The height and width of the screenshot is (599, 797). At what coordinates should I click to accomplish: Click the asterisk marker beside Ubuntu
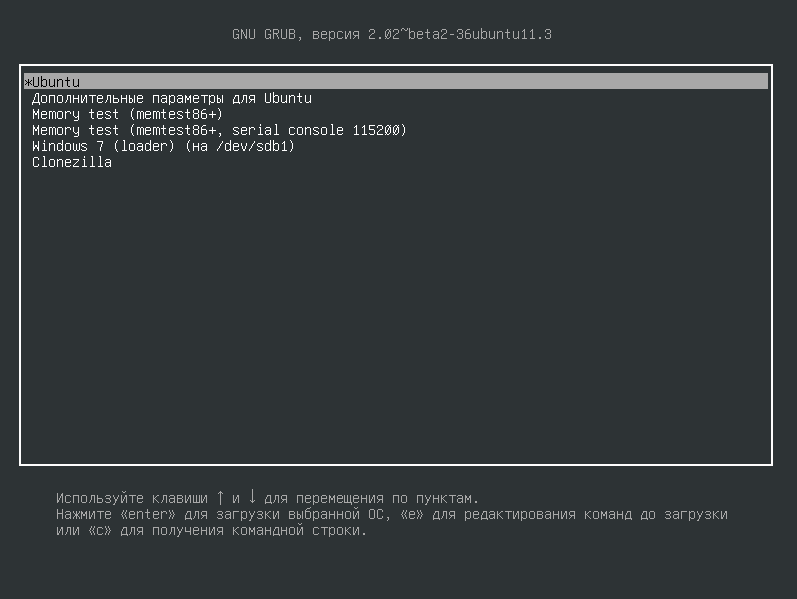(28, 82)
